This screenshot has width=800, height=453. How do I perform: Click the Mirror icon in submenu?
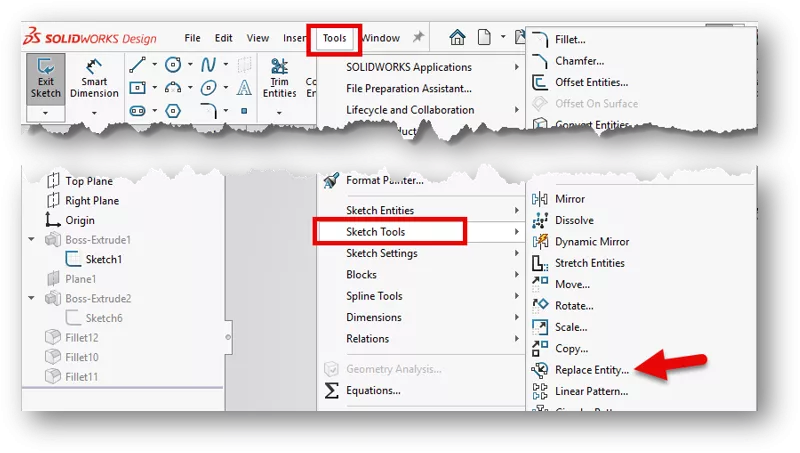[540, 199]
